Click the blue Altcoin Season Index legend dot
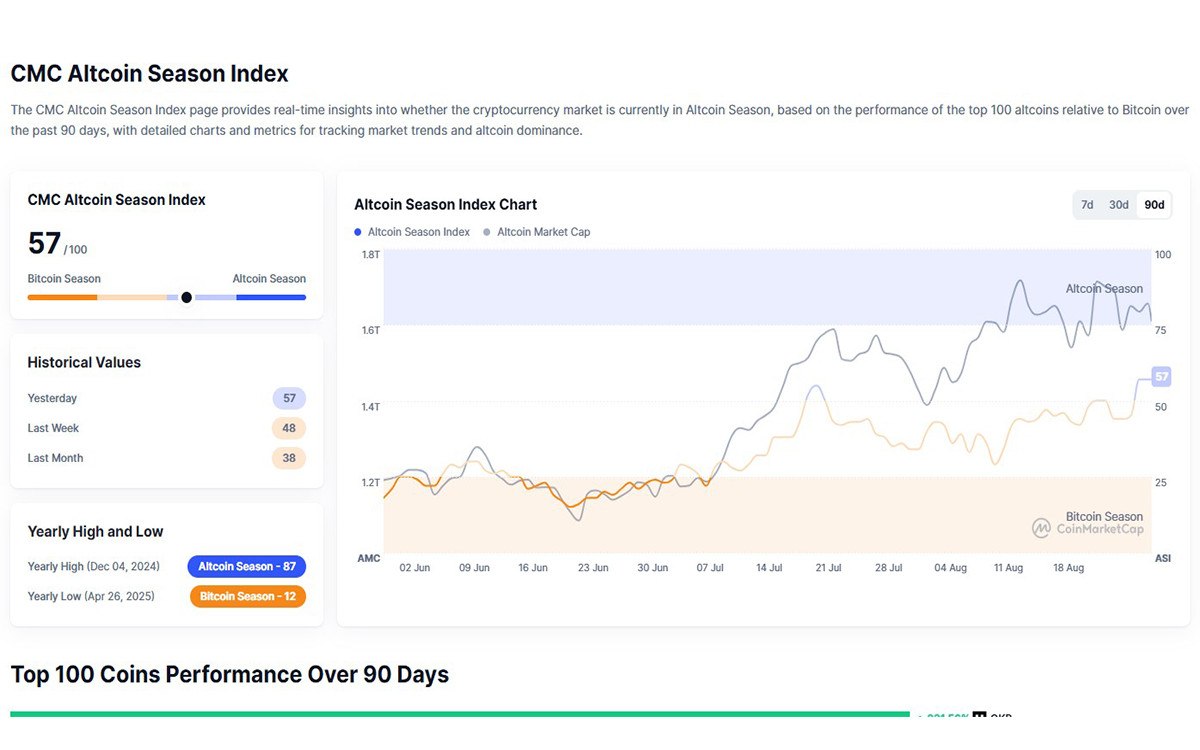Viewport: 1200px width, 750px height. (358, 232)
